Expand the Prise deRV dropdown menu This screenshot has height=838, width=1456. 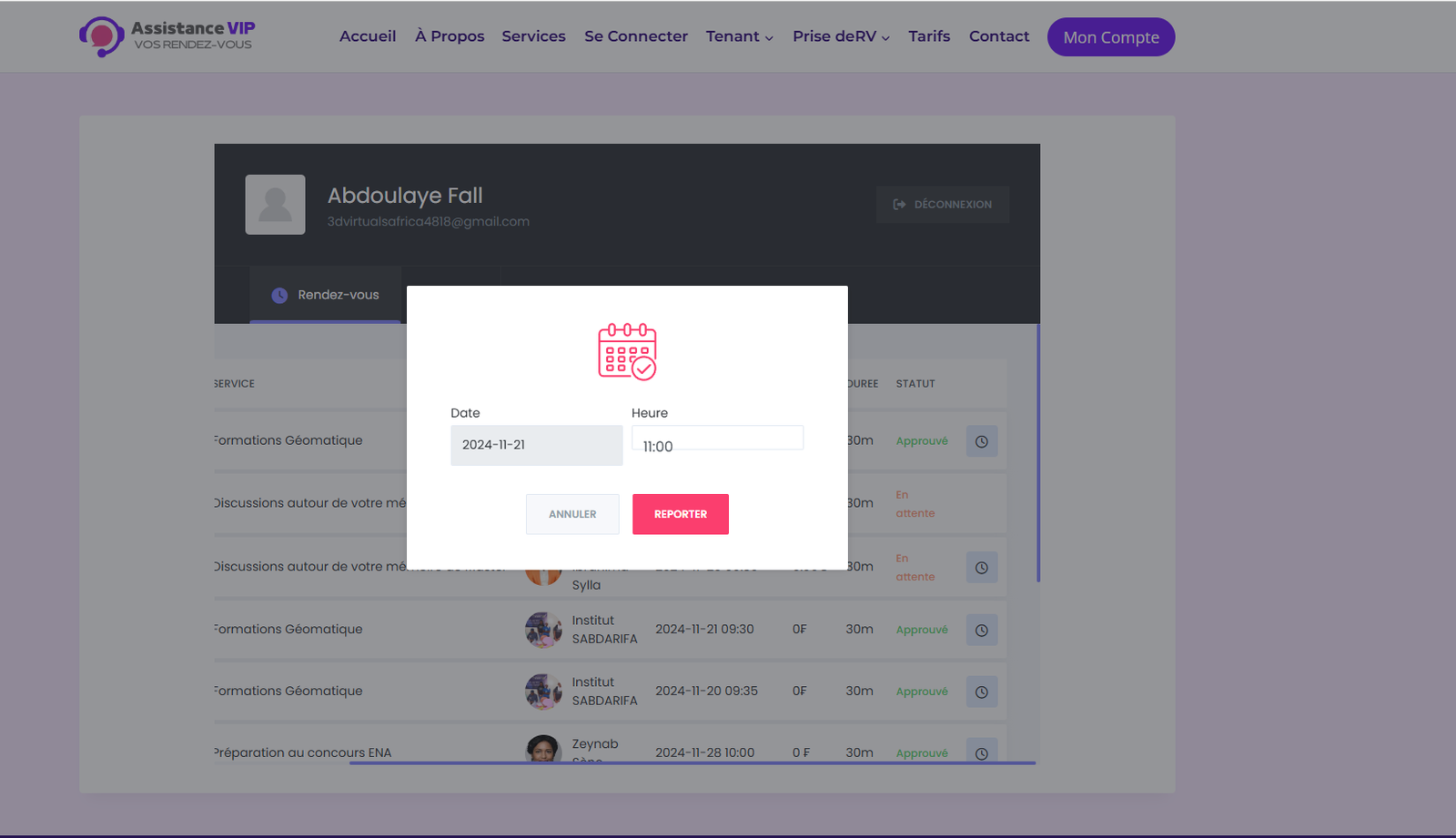pyautogui.click(x=840, y=36)
